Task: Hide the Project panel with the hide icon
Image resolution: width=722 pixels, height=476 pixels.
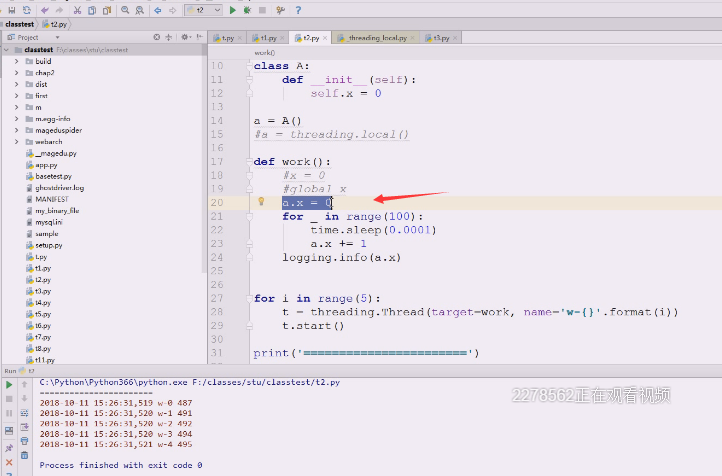Action: pyautogui.click(x=199, y=37)
